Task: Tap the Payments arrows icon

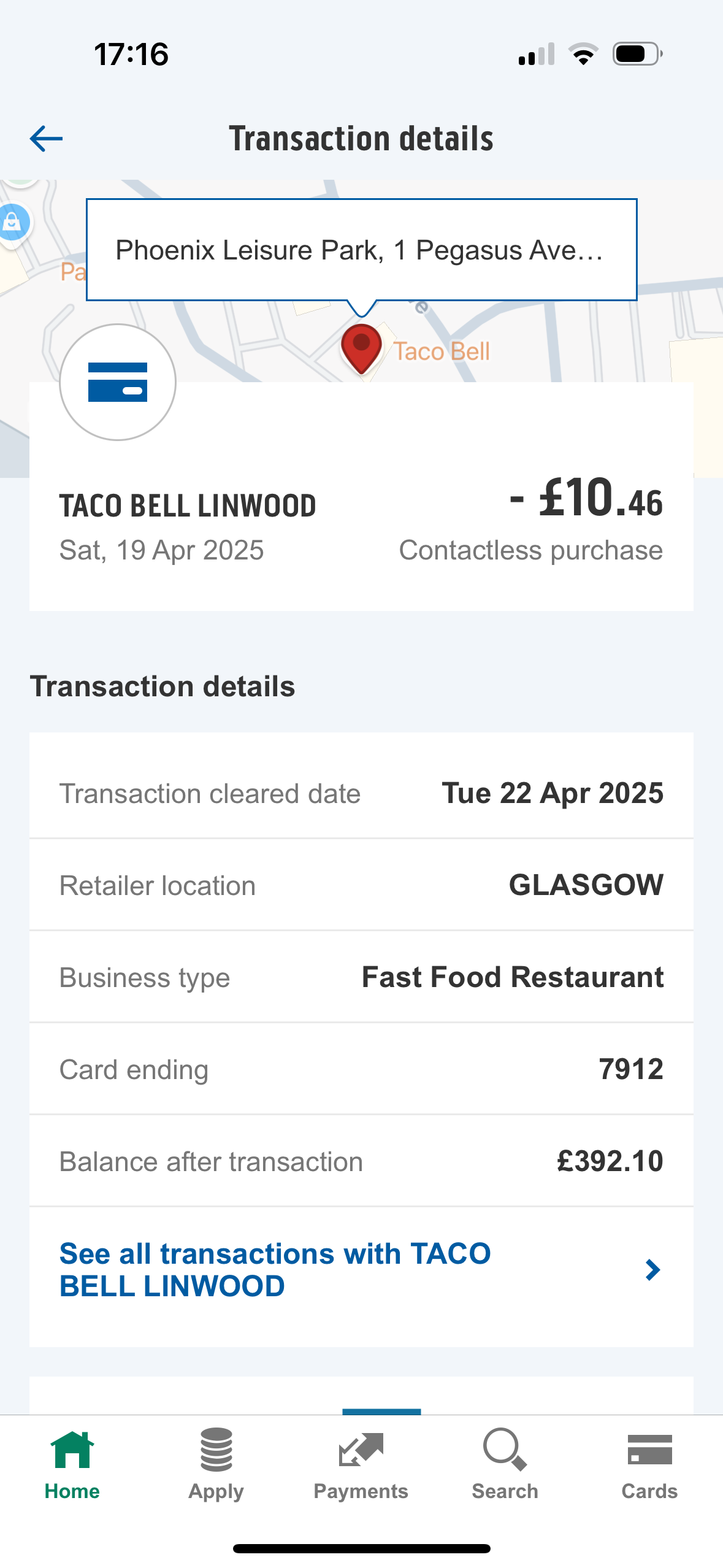Action: [x=361, y=1450]
